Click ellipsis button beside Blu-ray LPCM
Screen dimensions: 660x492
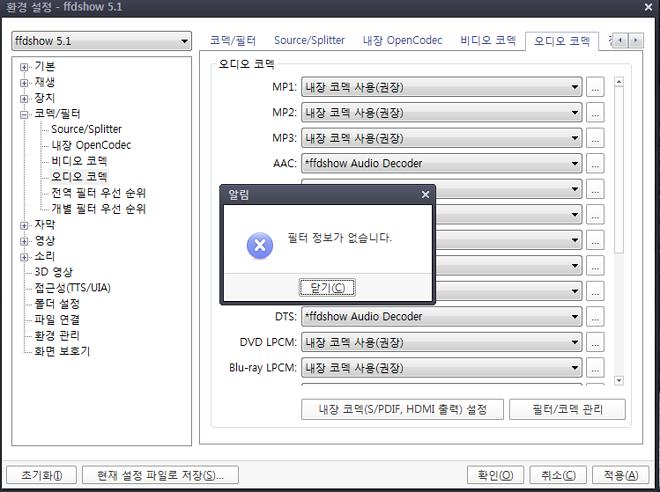point(595,368)
